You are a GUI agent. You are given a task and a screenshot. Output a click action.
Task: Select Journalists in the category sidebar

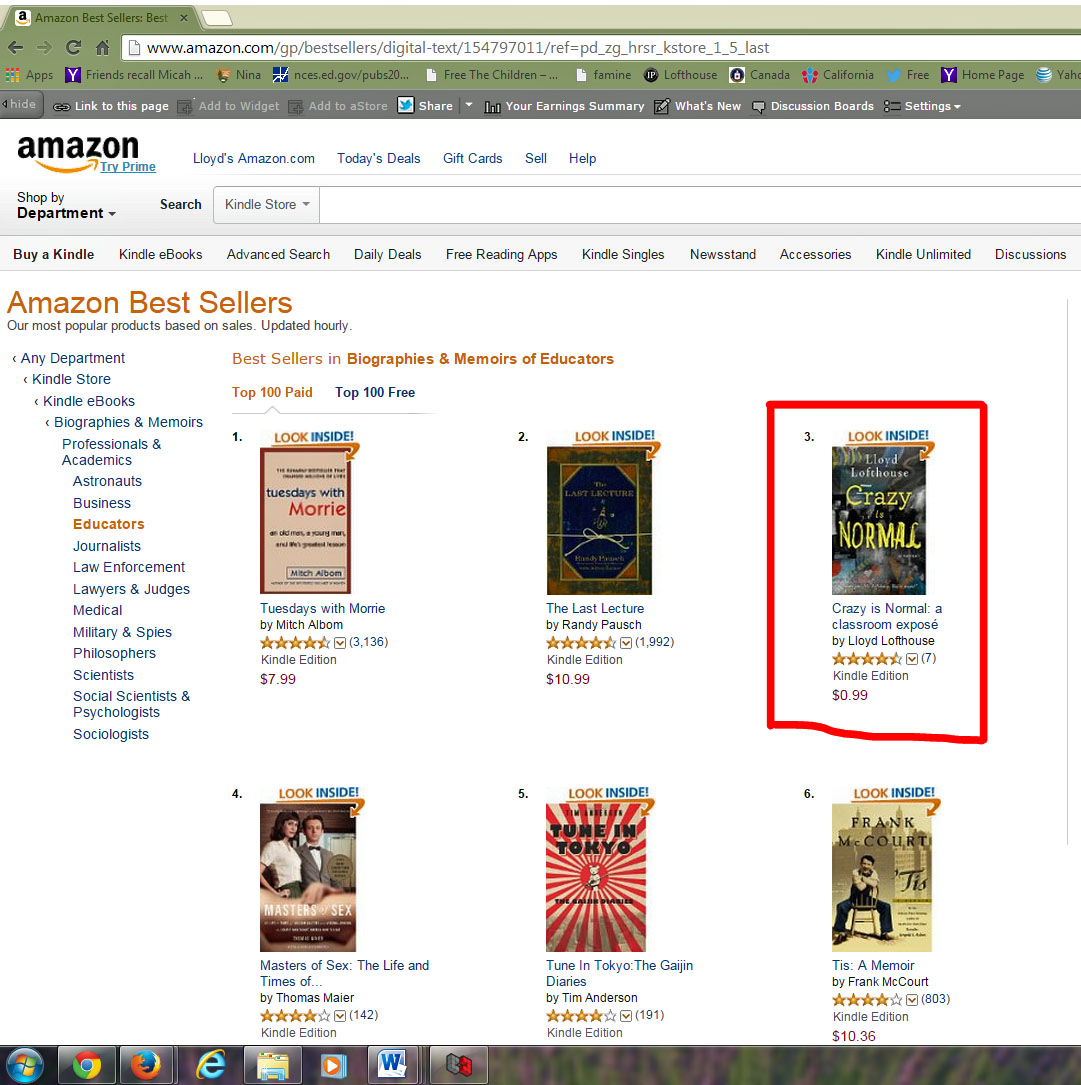tap(107, 546)
